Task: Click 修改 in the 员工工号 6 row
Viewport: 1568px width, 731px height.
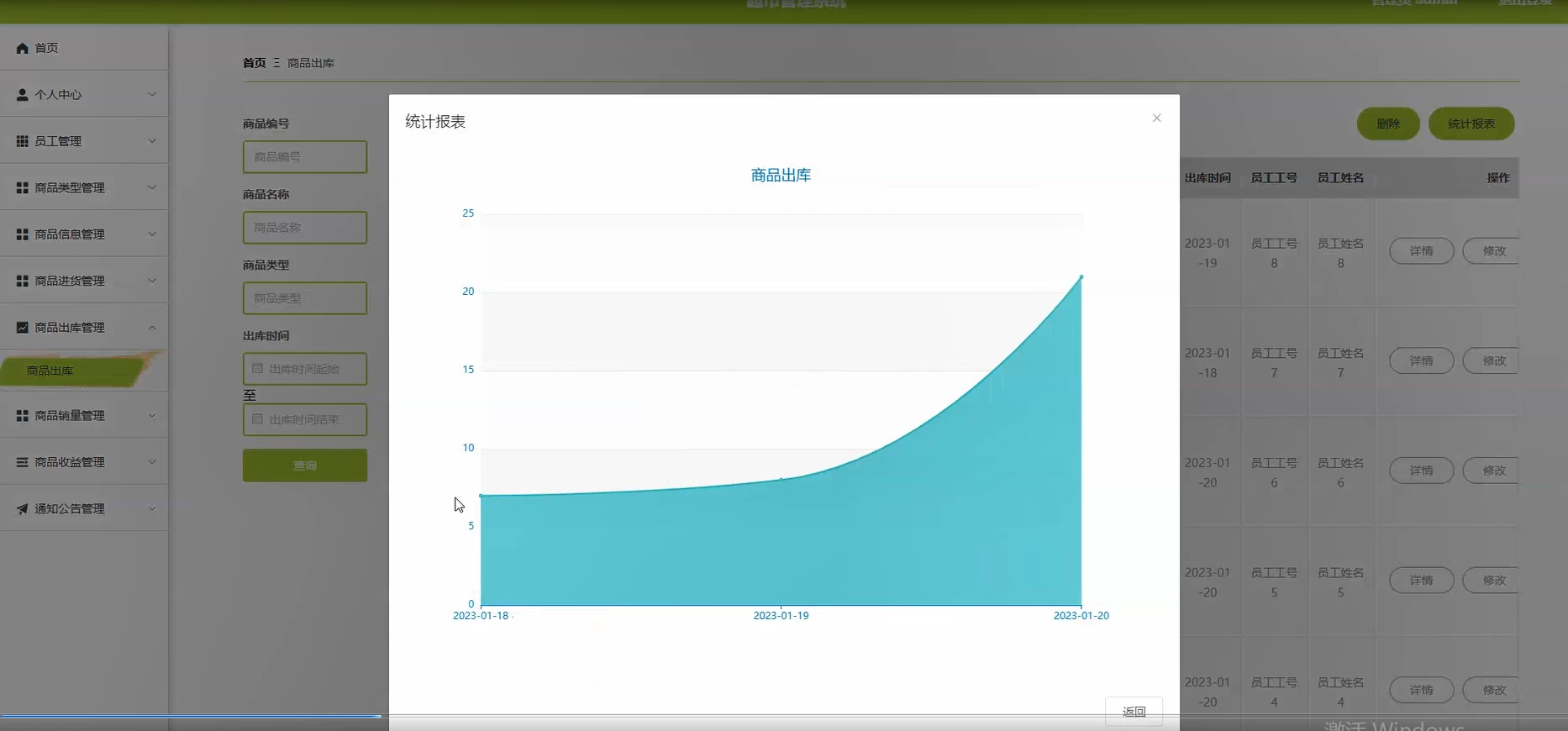Action: coord(1492,471)
